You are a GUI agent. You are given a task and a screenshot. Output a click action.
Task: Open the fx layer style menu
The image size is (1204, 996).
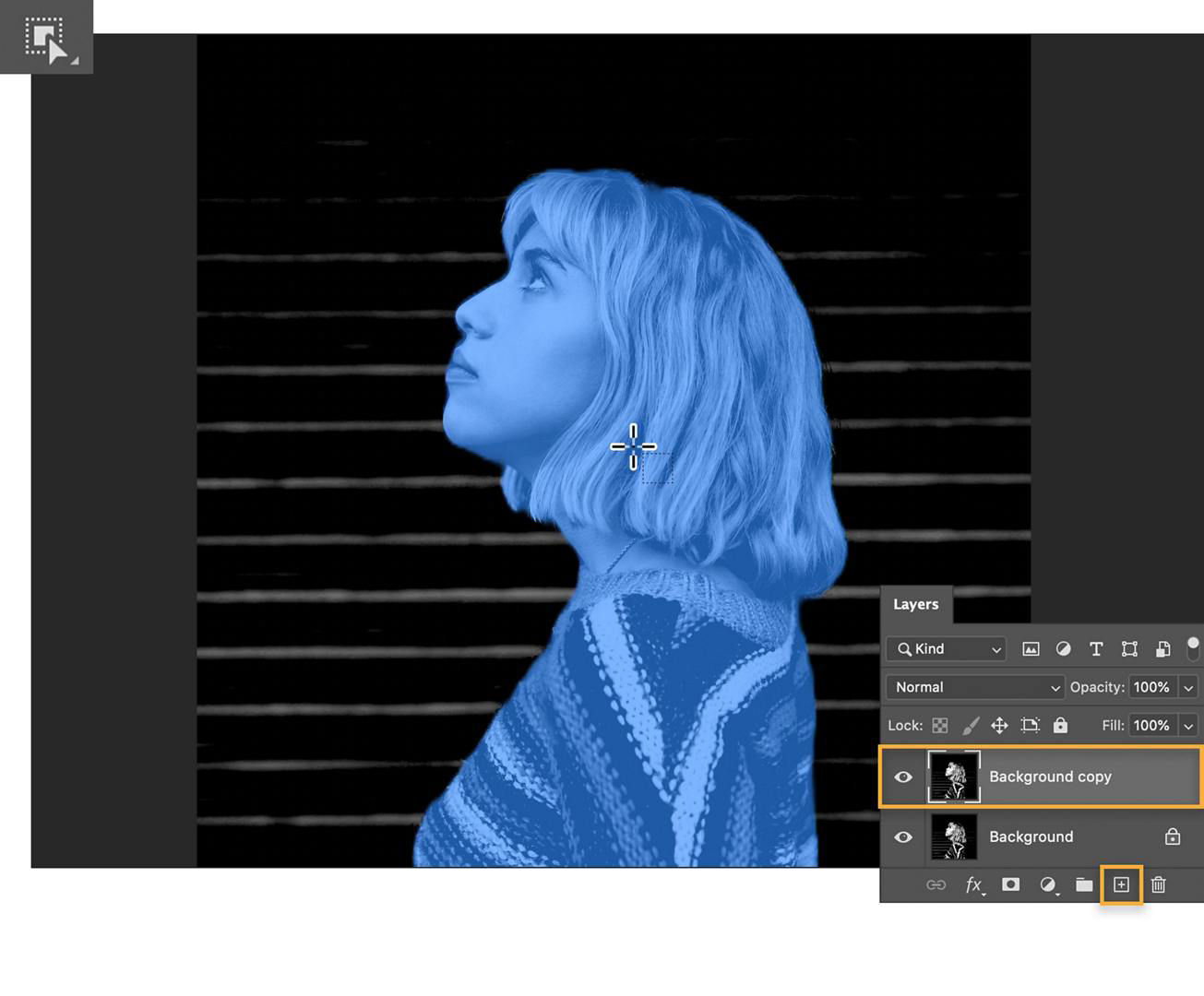coord(974,885)
